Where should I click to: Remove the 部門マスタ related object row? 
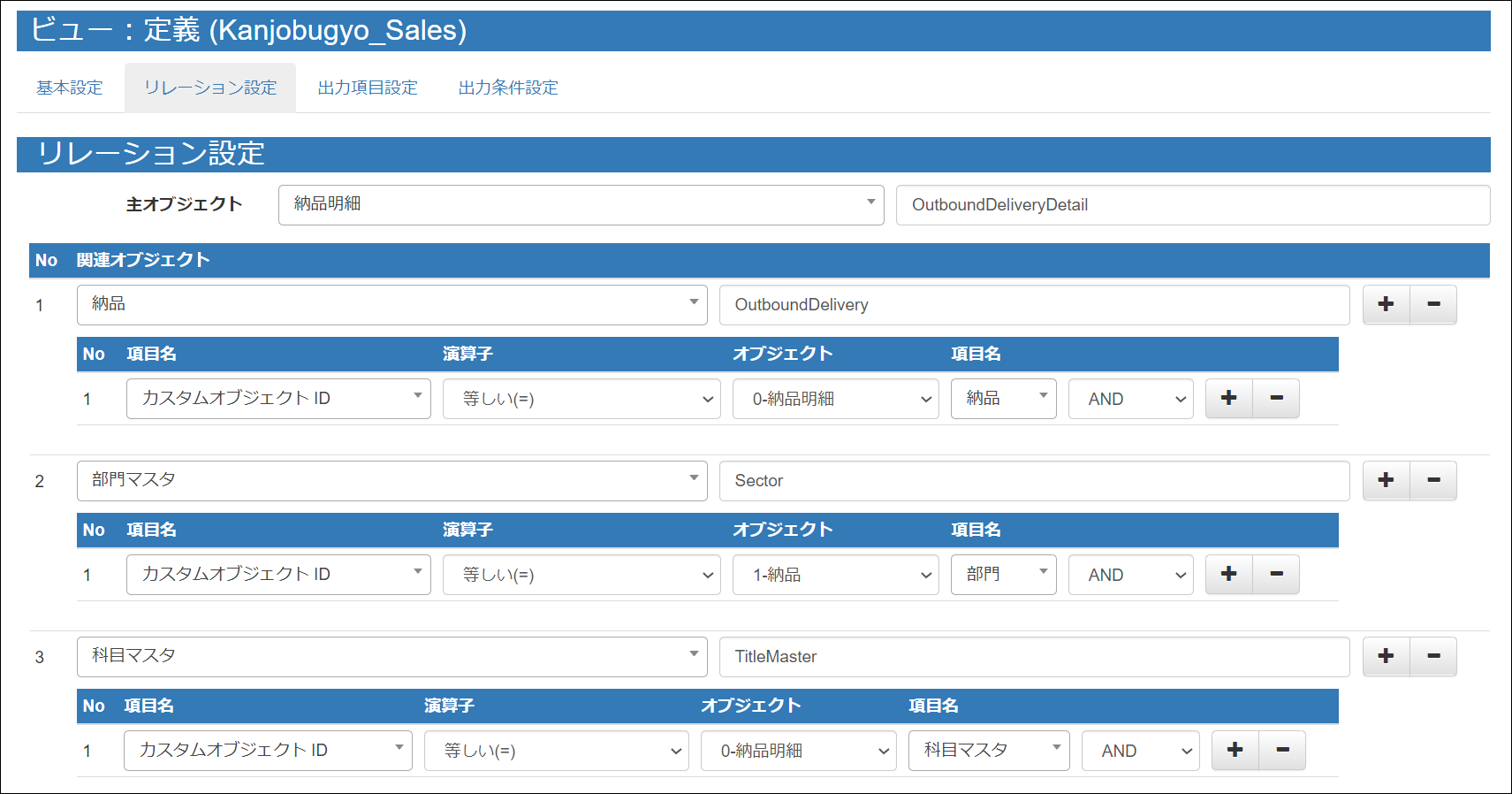[x=1433, y=480]
